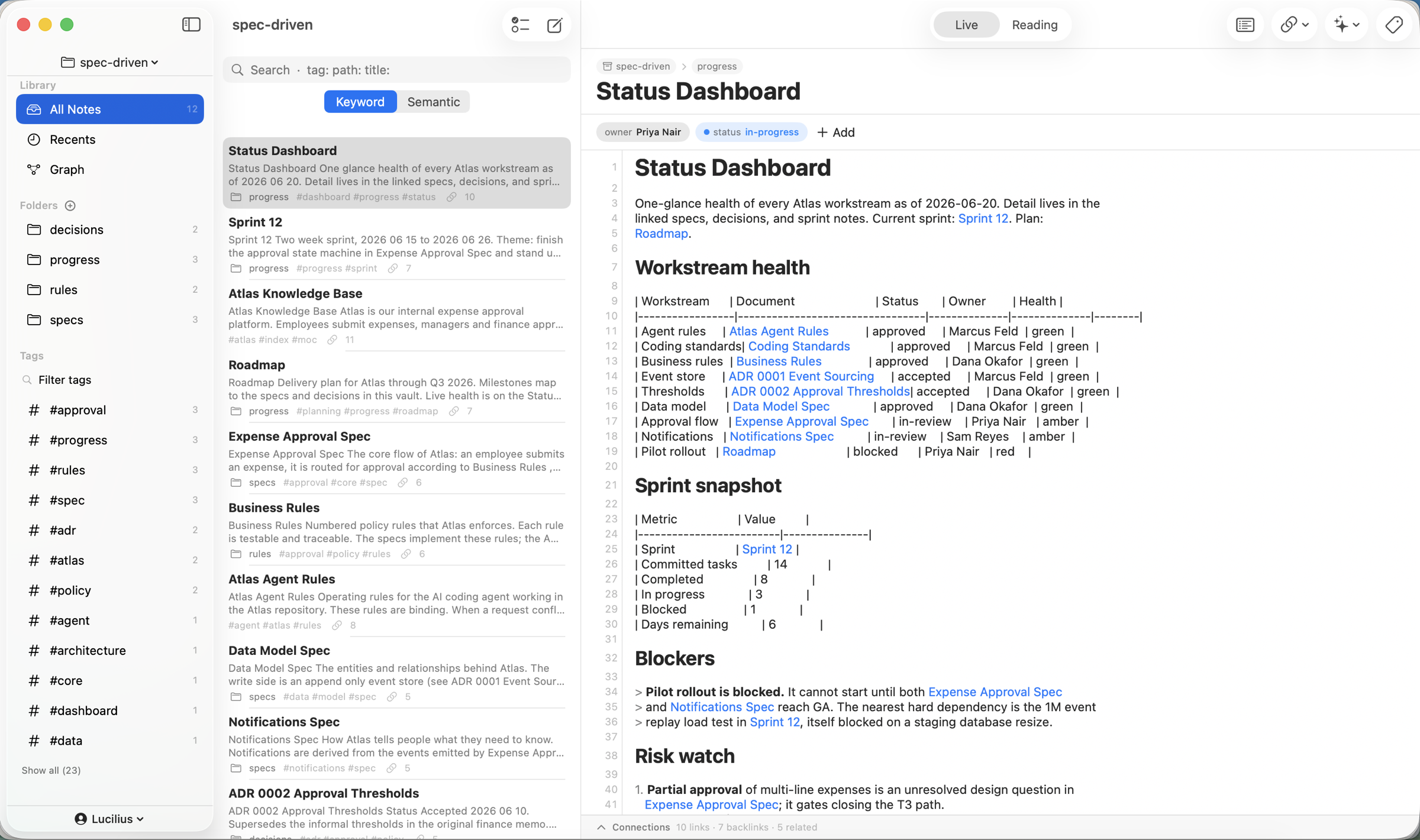
Task: Click the progress breadcrumb
Action: [717, 66]
